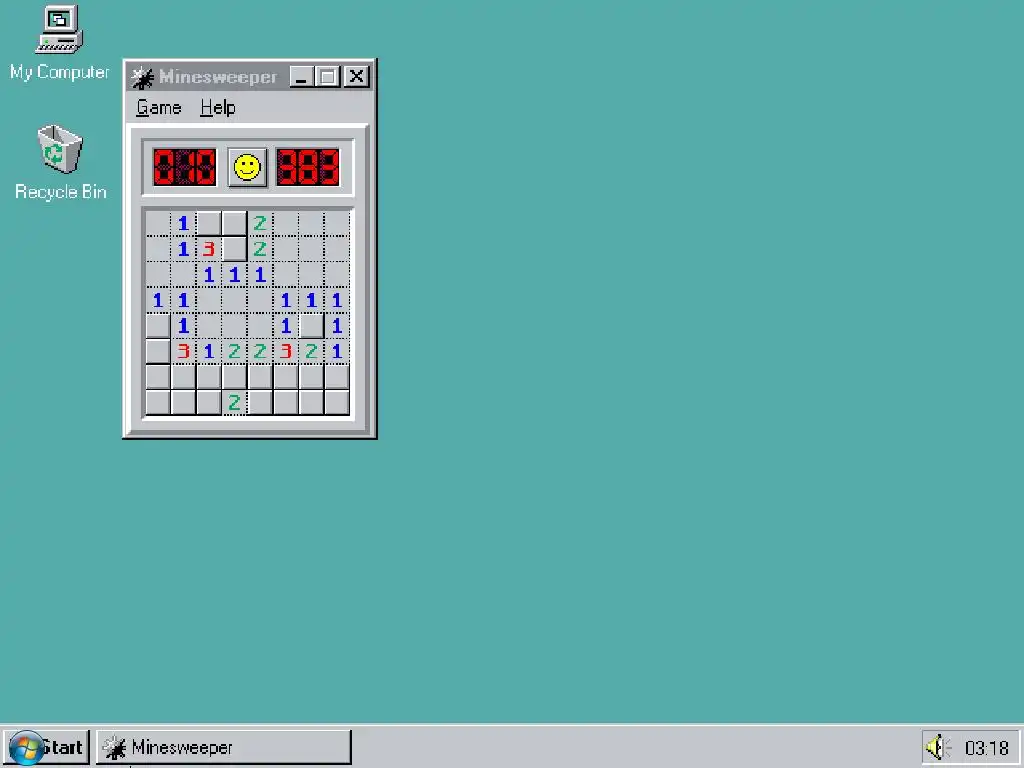Open the Start menu
Viewport: 1024px width, 768px height.
tap(47, 747)
